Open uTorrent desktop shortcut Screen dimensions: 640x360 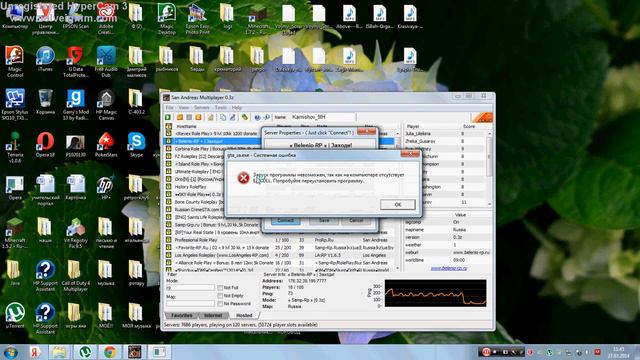(x=15, y=316)
